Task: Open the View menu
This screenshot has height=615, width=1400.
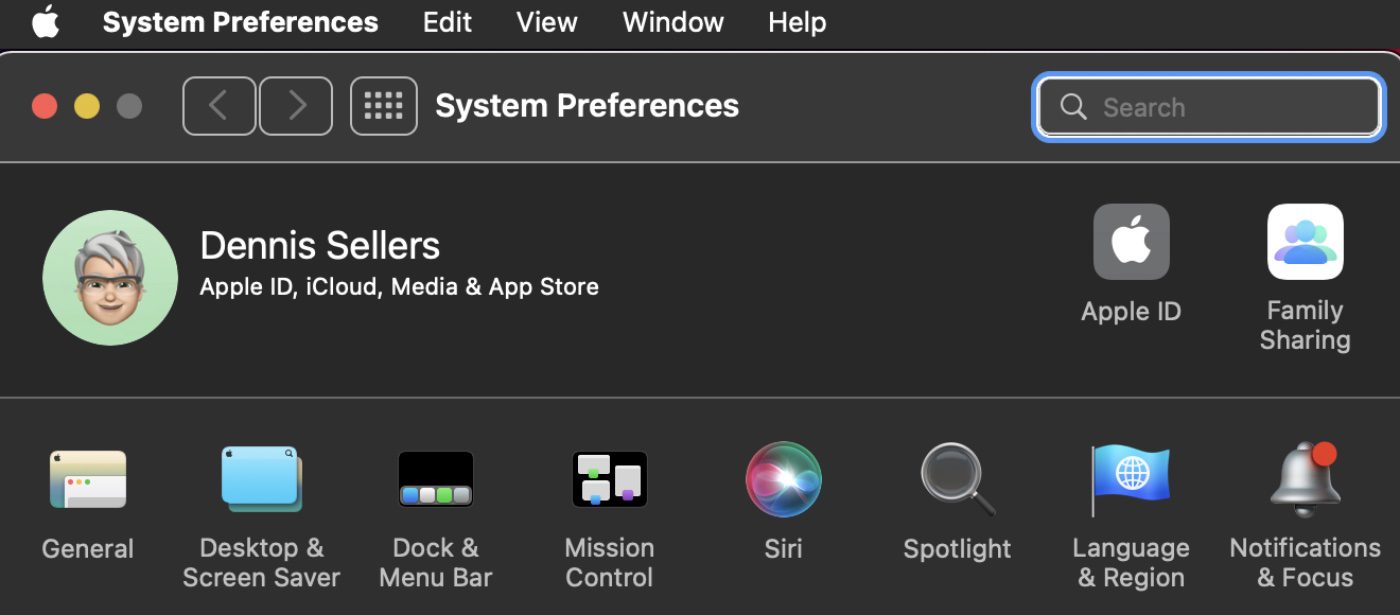Action: [x=547, y=23]
